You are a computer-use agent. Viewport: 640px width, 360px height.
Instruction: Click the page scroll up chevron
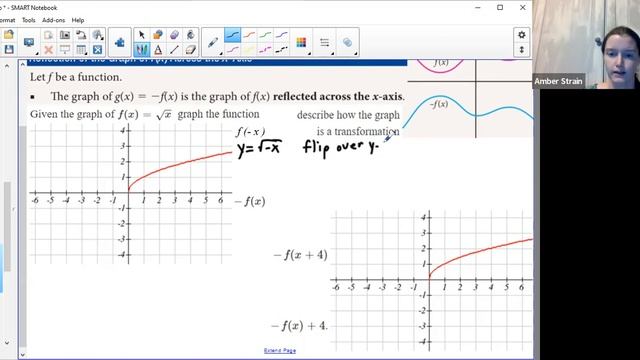click(22, 64)
